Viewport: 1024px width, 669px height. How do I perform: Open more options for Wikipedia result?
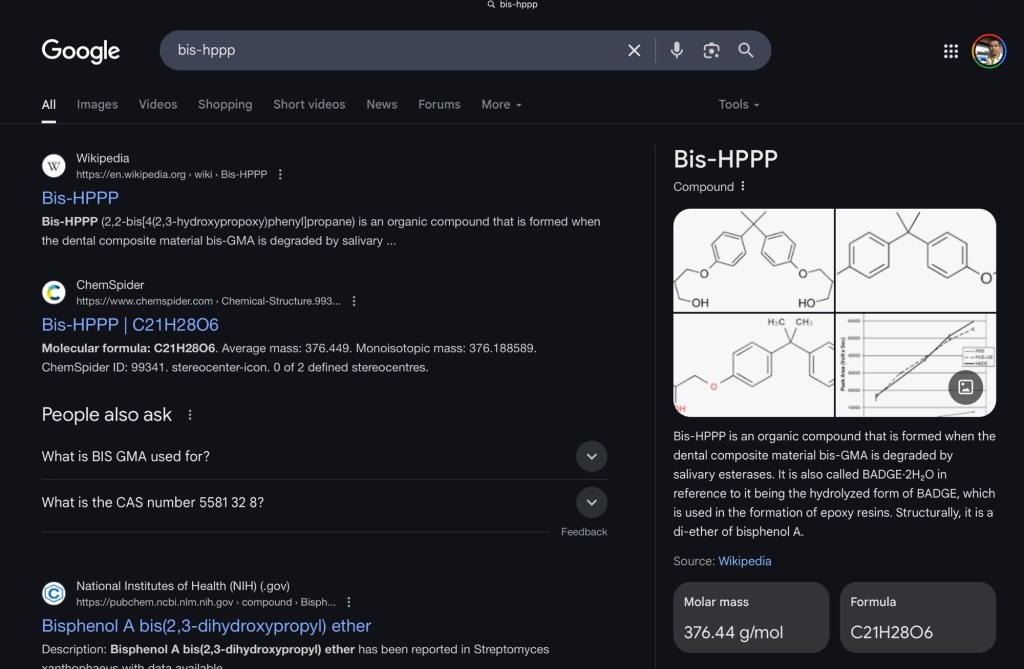point(280,174)
